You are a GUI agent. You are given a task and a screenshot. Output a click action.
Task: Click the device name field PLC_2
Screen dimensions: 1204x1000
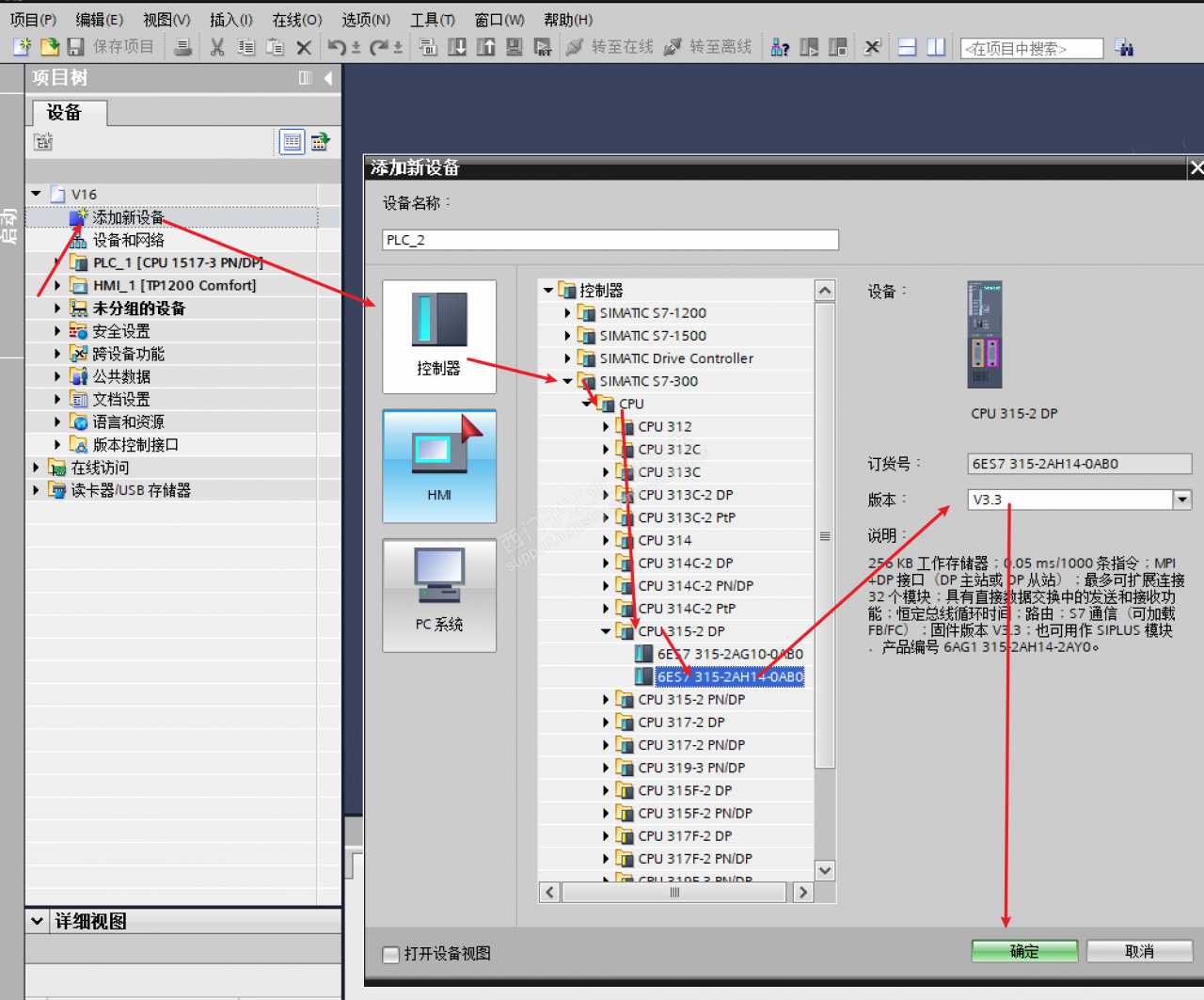[x=610, y=240]
